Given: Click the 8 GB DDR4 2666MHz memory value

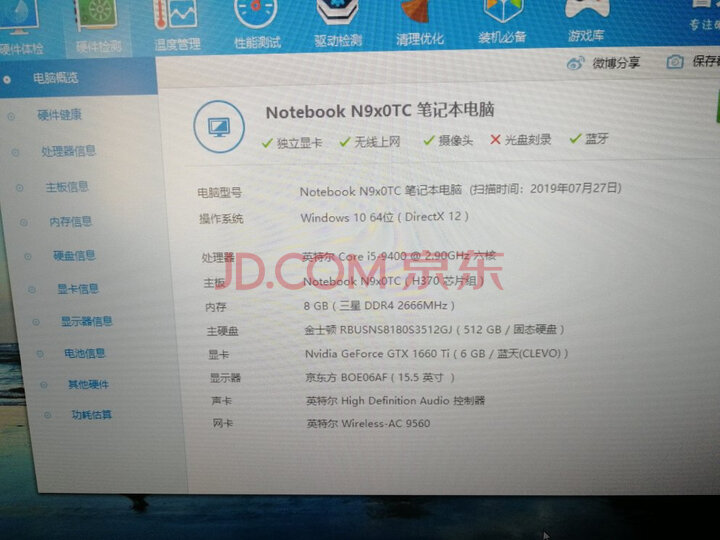Looking at the screenshot, I should pyautogui.click(x=379, y=305).
